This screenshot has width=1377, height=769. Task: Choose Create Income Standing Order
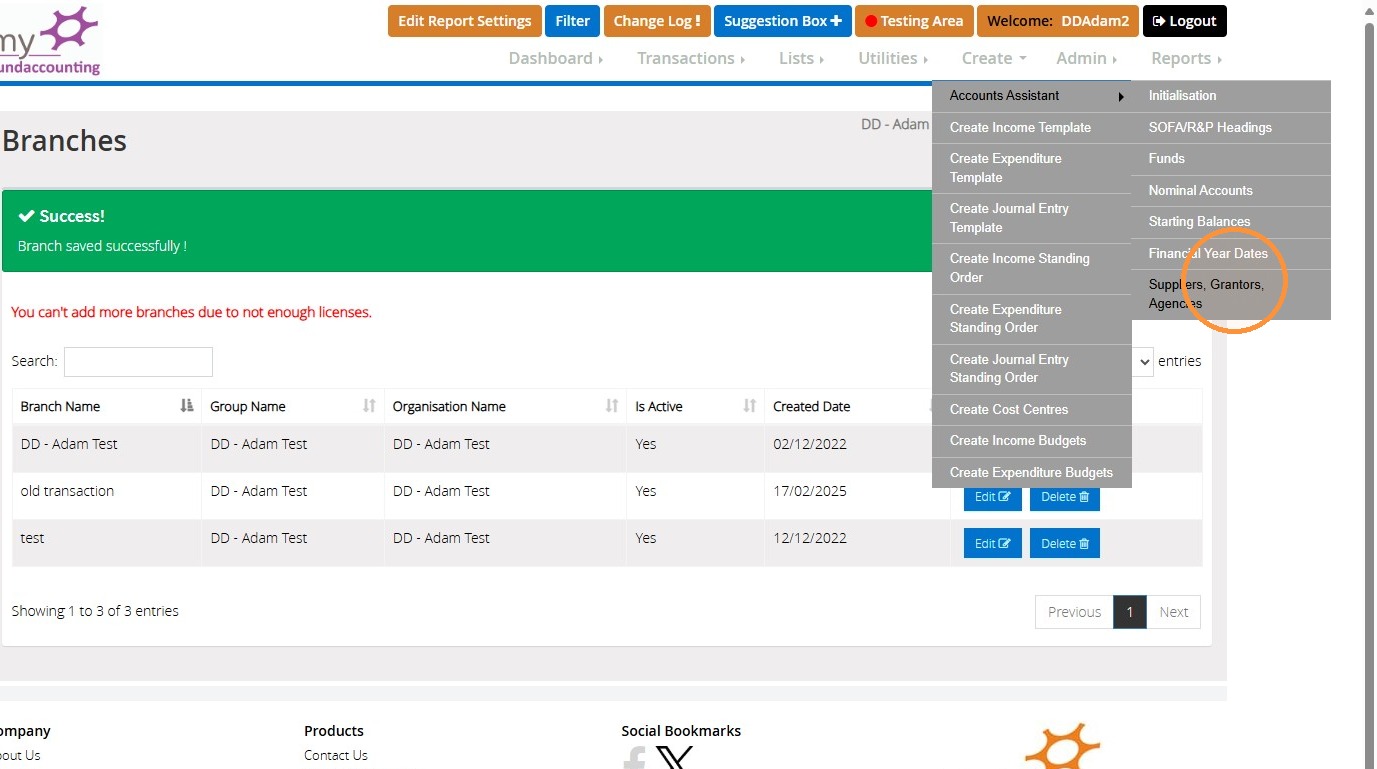click(1031, 268)
